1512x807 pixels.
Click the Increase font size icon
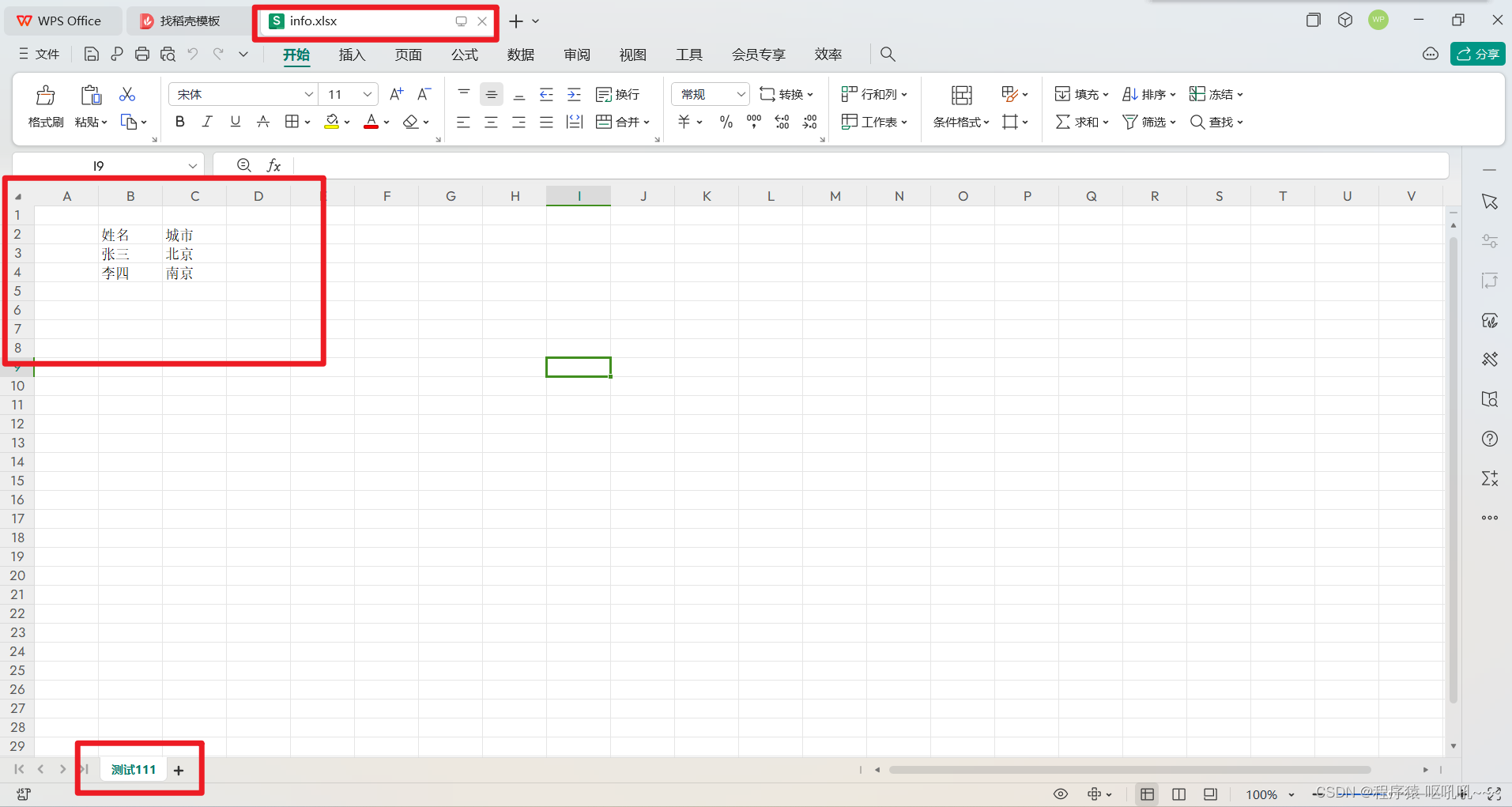pyautogui.click(x=397, y=94)
